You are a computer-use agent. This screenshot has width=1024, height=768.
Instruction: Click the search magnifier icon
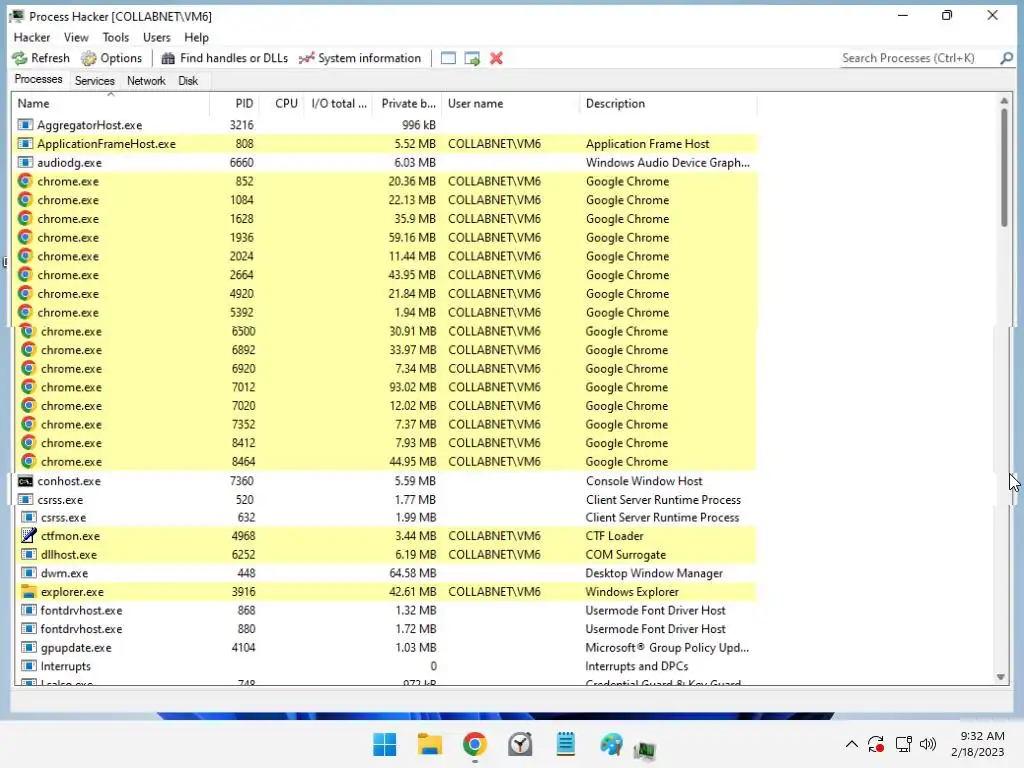[1006, 58]
